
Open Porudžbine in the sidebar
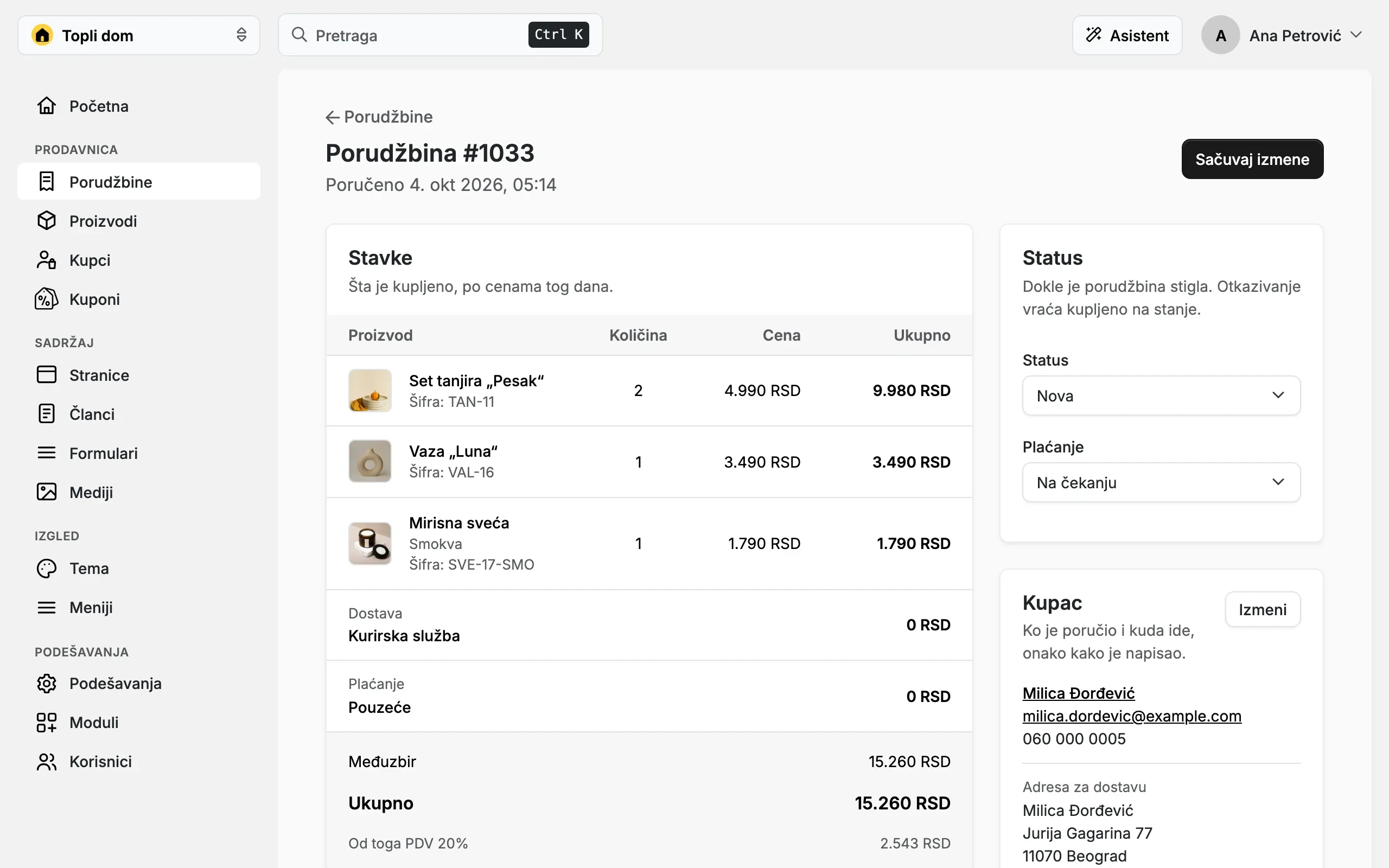(x=139, y=182)
